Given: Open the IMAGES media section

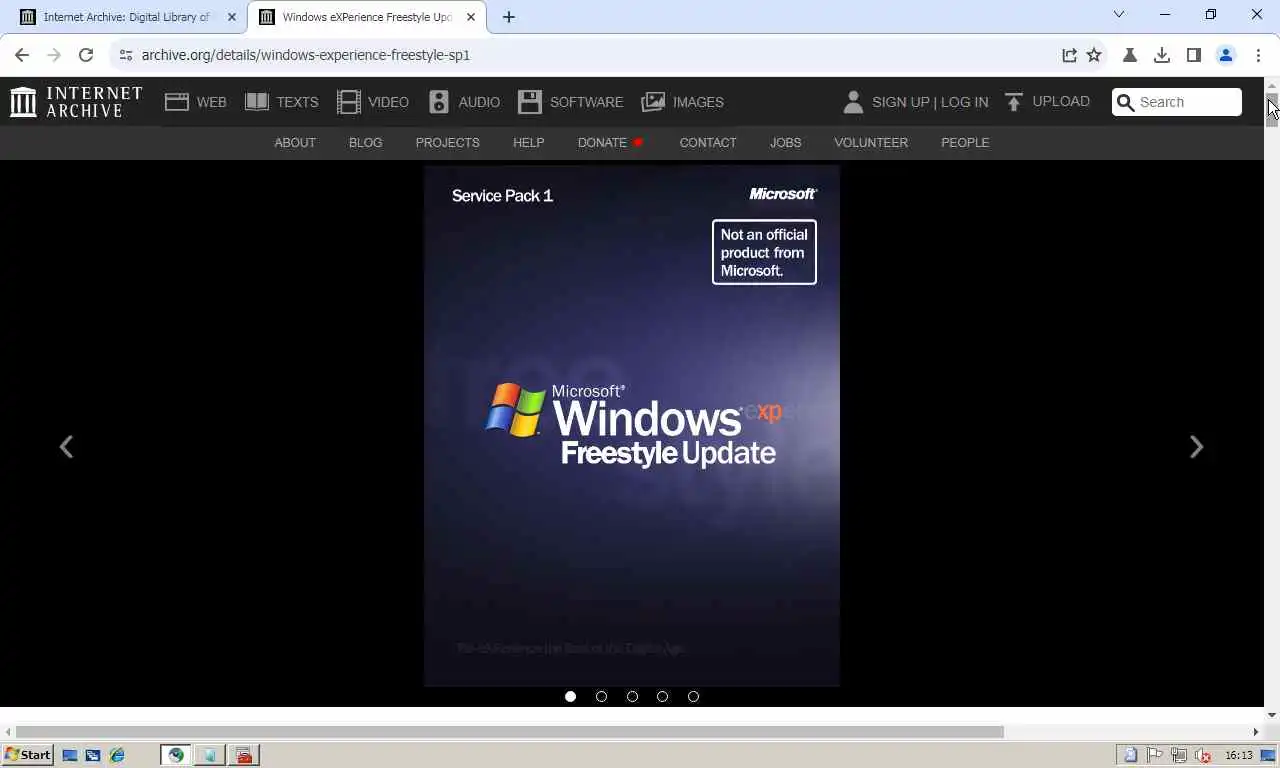Looking at the screenshot, I should 682,102.
